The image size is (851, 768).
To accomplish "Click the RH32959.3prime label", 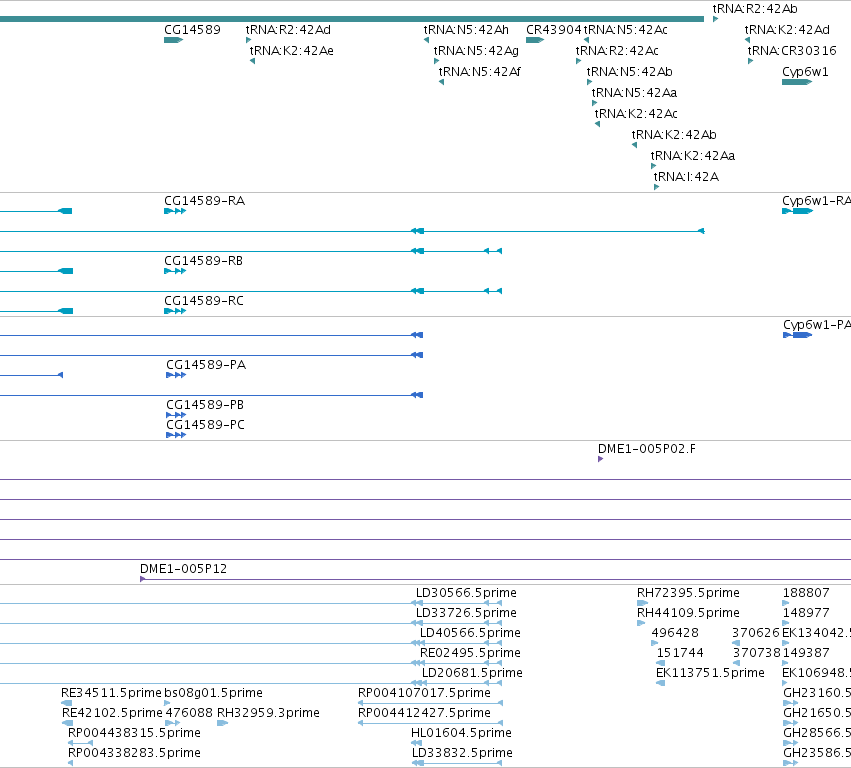I will tap(268, 713).
